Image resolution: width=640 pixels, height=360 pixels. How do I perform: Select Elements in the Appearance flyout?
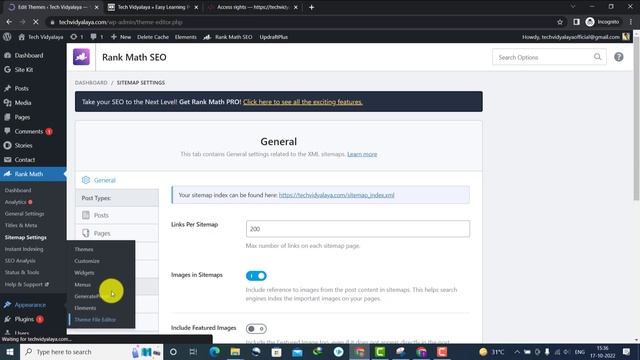click(x=85, y=308)
